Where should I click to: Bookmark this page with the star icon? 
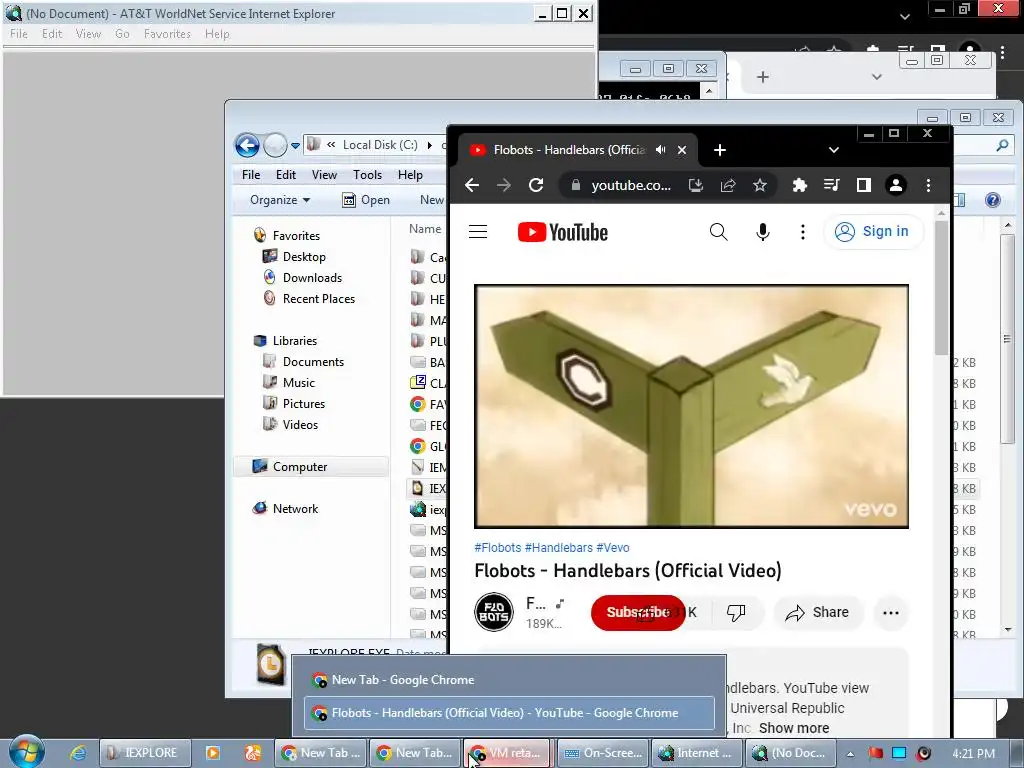tap(760, 185)
